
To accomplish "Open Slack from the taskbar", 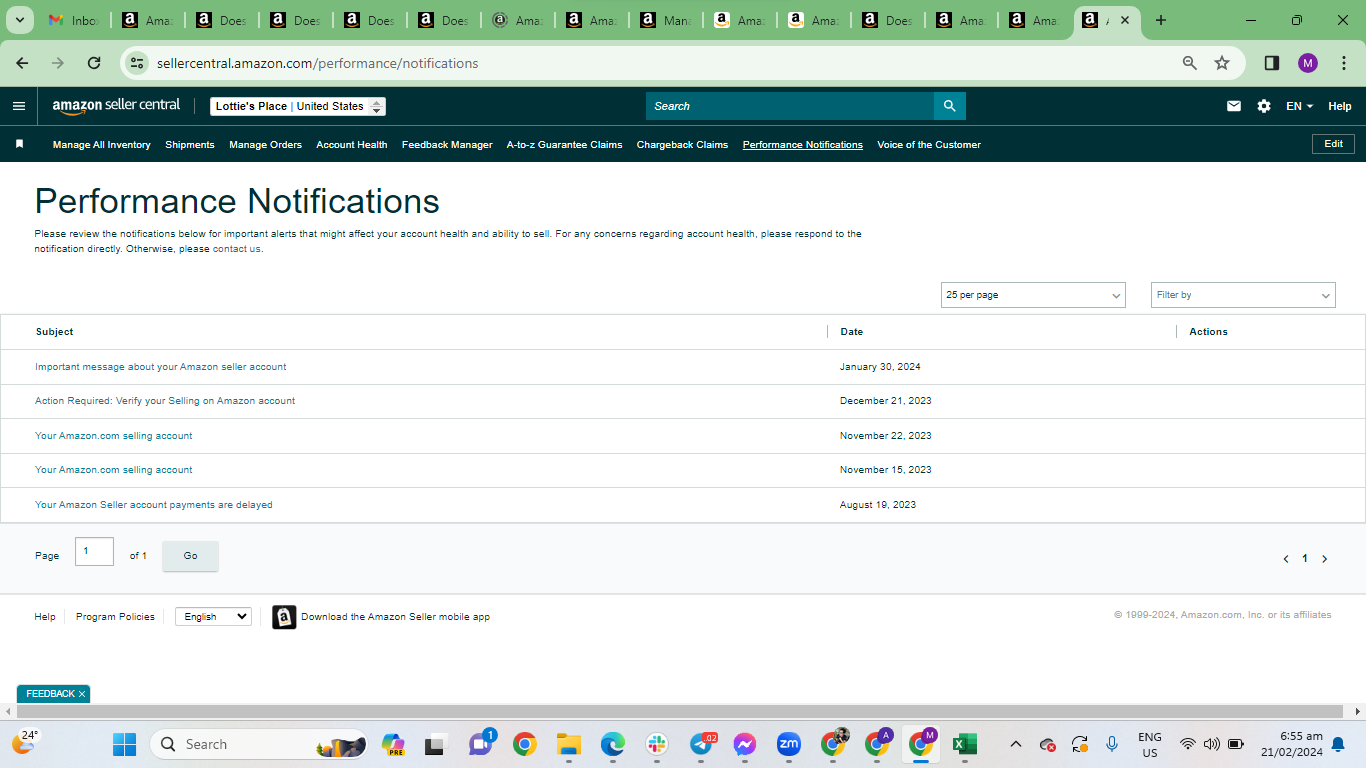I will (x=657, y=744).
